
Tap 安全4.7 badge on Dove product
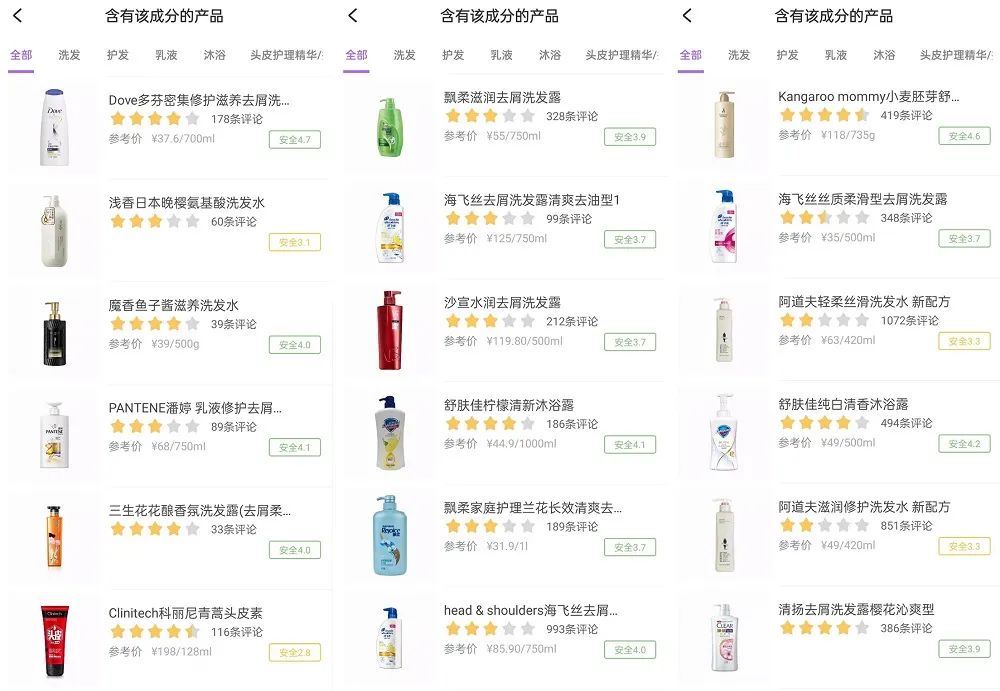pos(295,140)
